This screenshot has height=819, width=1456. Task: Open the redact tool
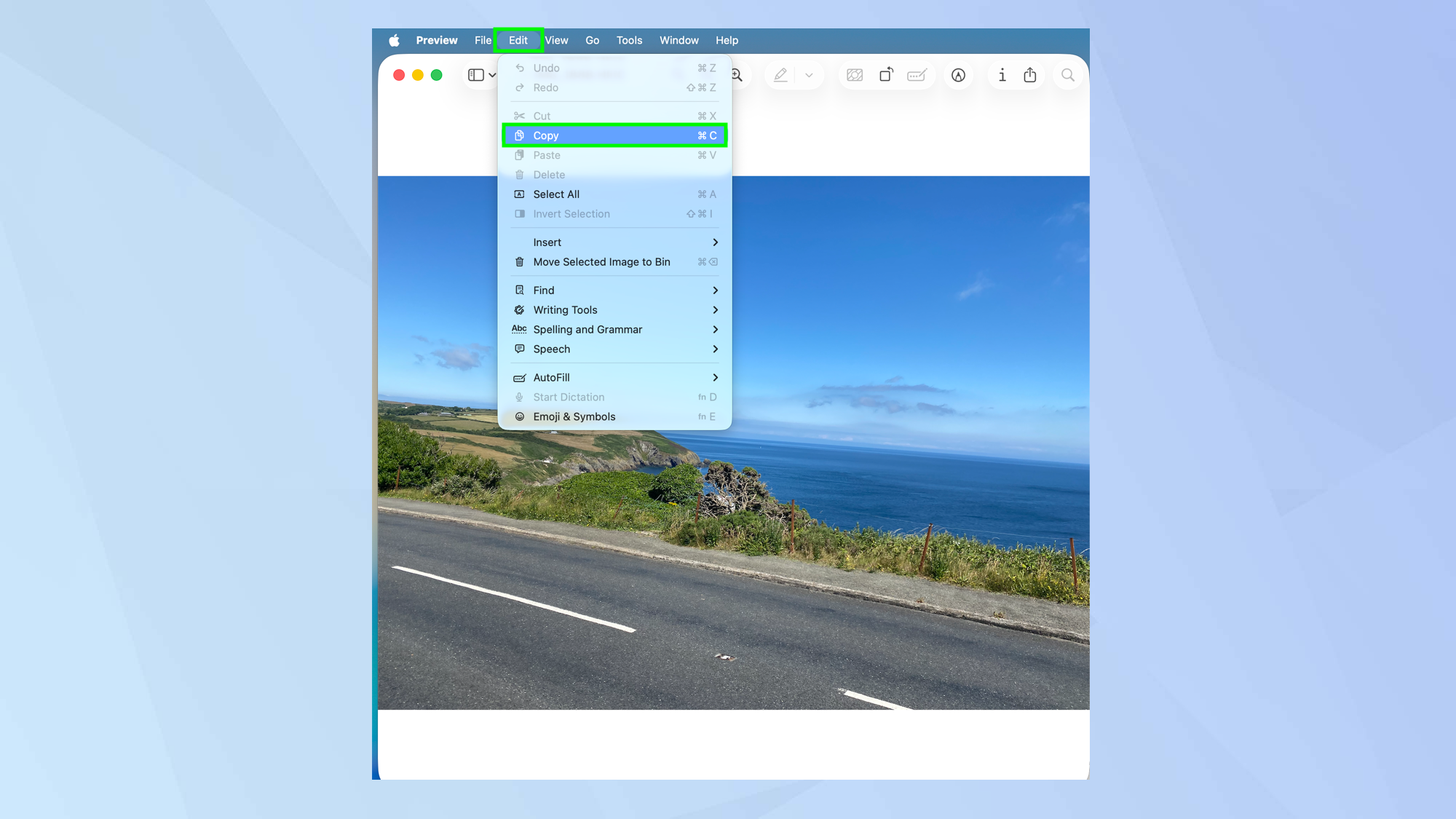(x=916, y=74)
